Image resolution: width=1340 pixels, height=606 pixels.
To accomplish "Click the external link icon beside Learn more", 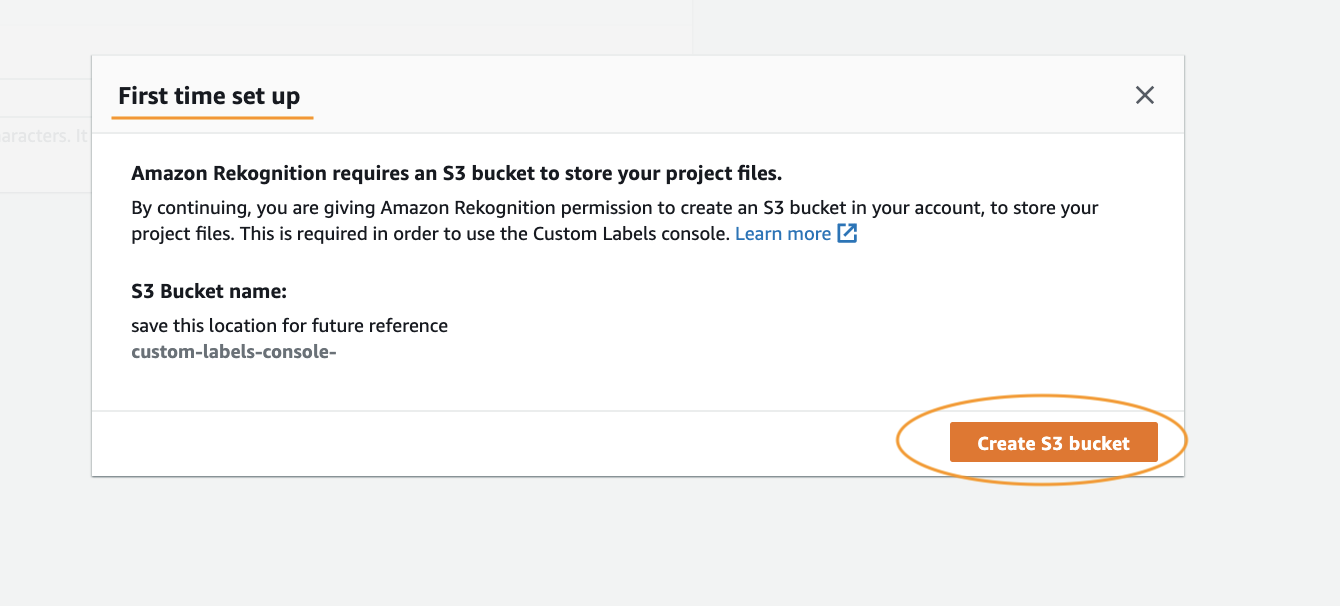I will (x=847, y=234).
